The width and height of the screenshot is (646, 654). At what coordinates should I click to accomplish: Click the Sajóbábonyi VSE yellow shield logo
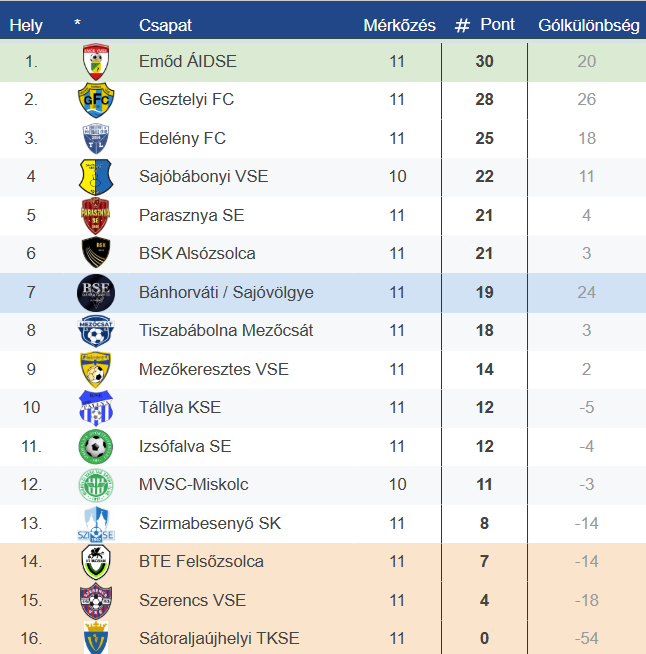96,177
